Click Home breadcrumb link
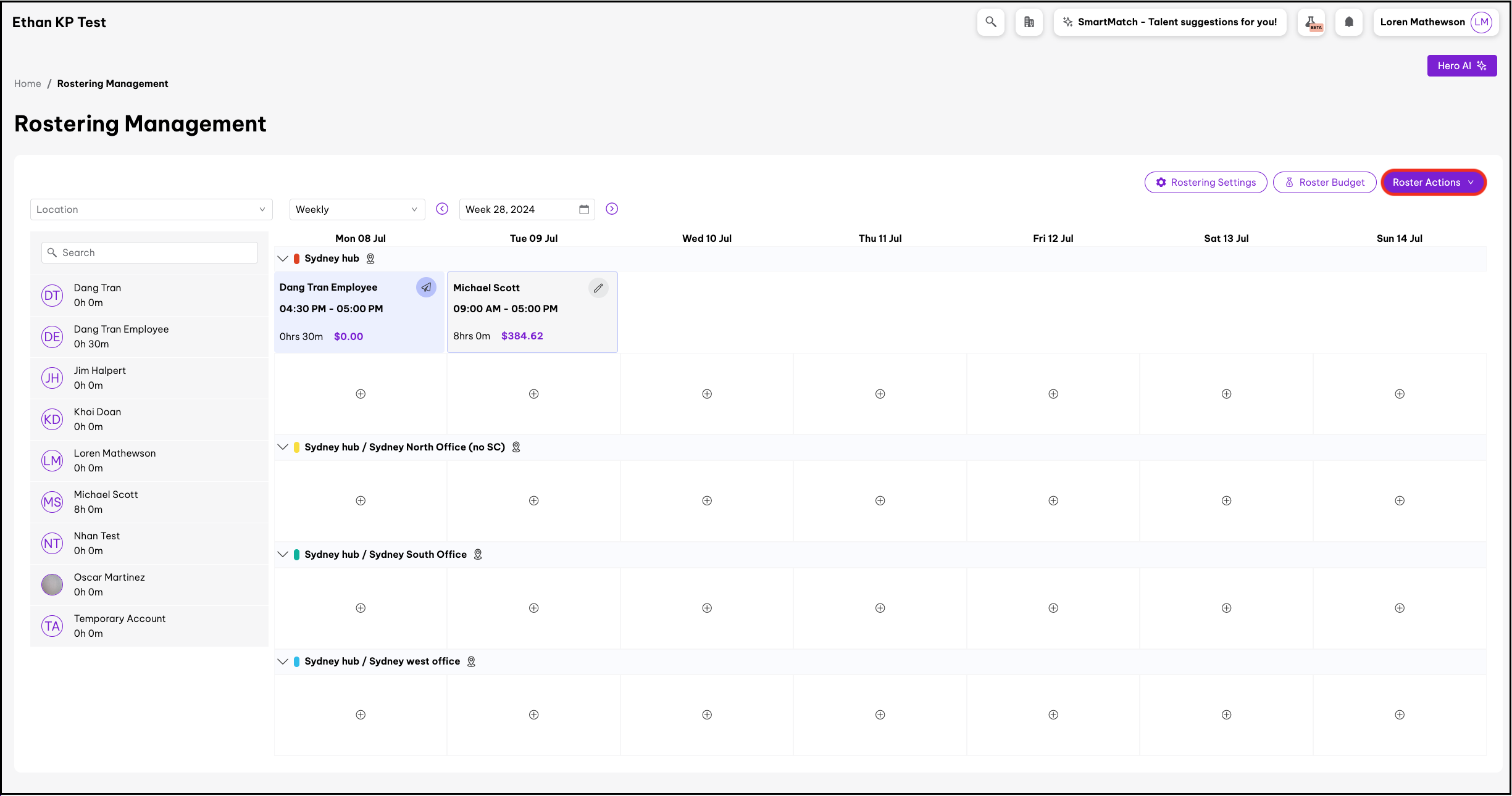Image resolution: width=1512 pixels, height=796 pixels. click(27, 84)
